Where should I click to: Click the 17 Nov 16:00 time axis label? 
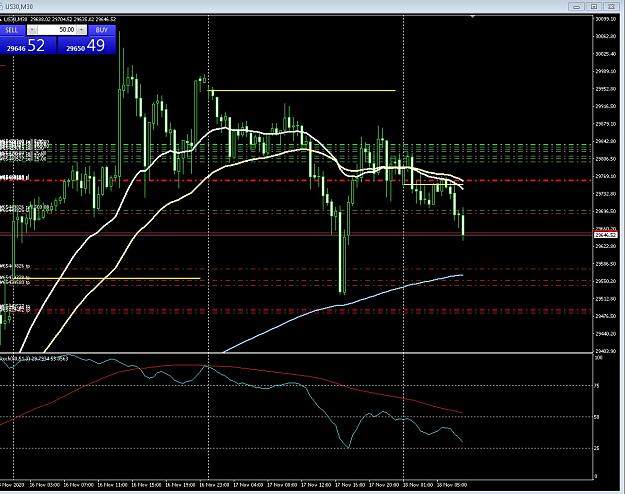[x=350, y=485]
